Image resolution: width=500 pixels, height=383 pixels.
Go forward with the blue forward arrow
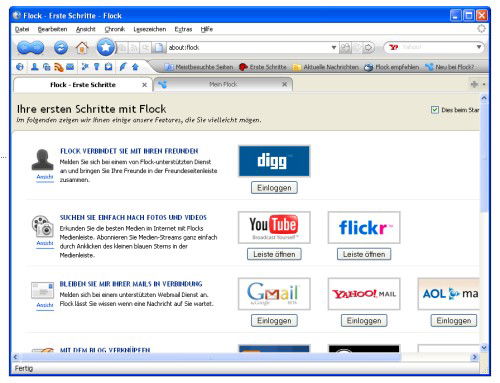pyautogui.click(x=37, y=48)
